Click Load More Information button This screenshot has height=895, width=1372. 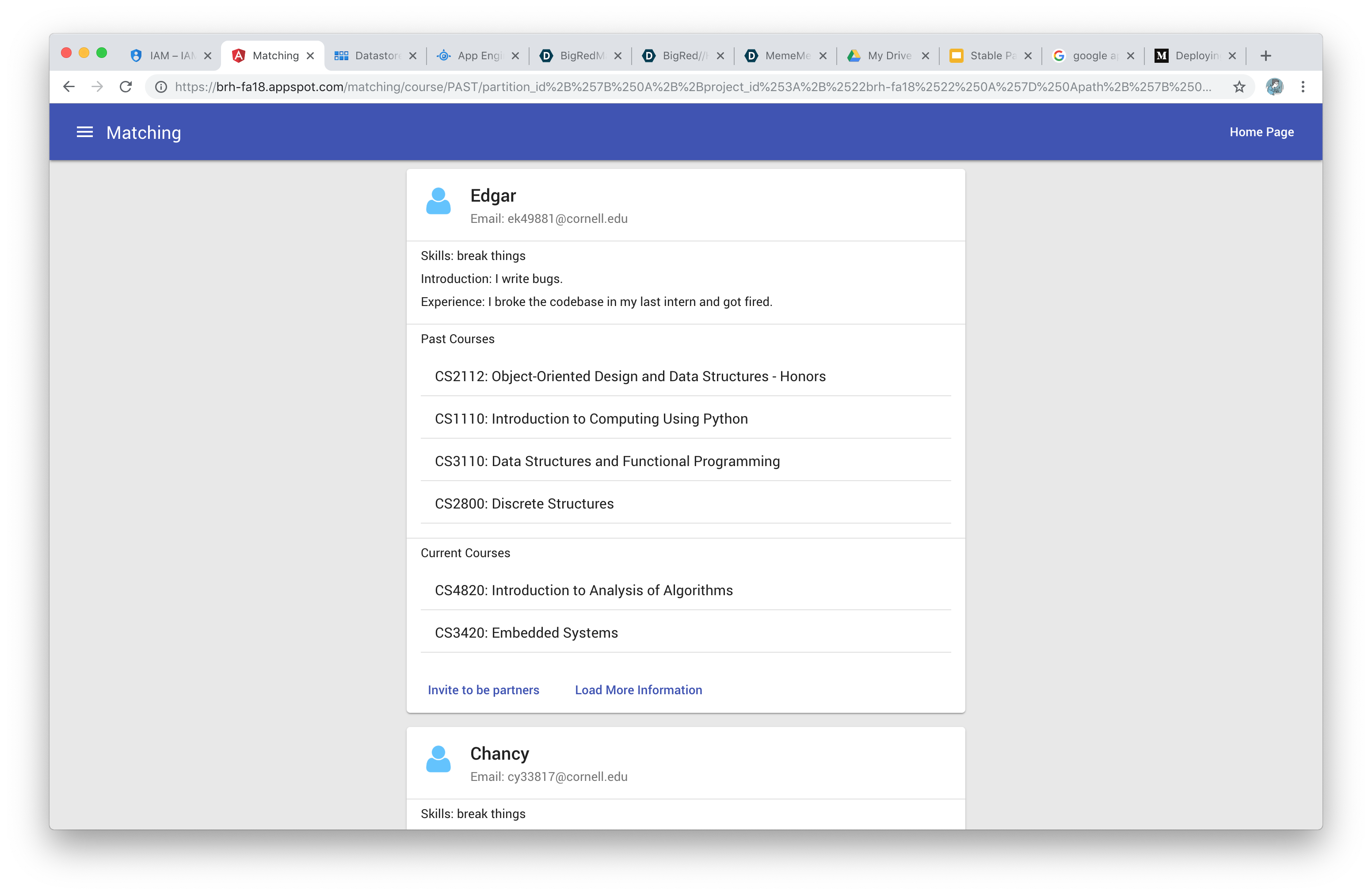(638, 690)
